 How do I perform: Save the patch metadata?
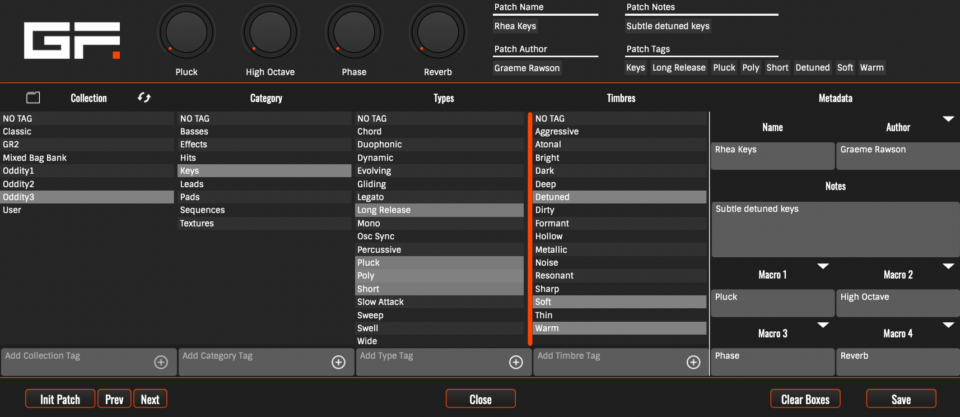pyautogui.click(x=901, y=399)
